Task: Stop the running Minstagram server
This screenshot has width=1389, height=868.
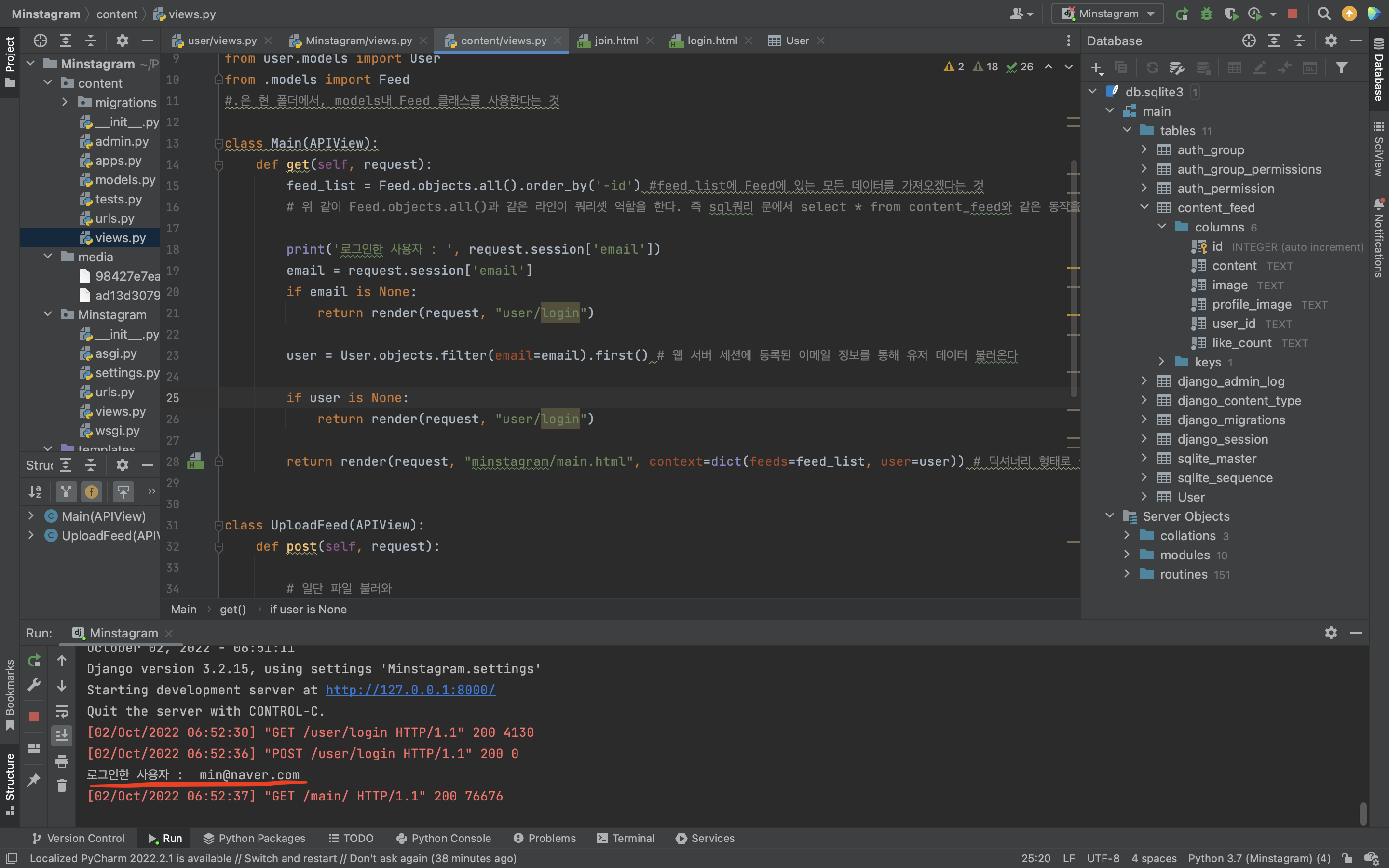Action: pyautogui.click(x=1292, y=14)
